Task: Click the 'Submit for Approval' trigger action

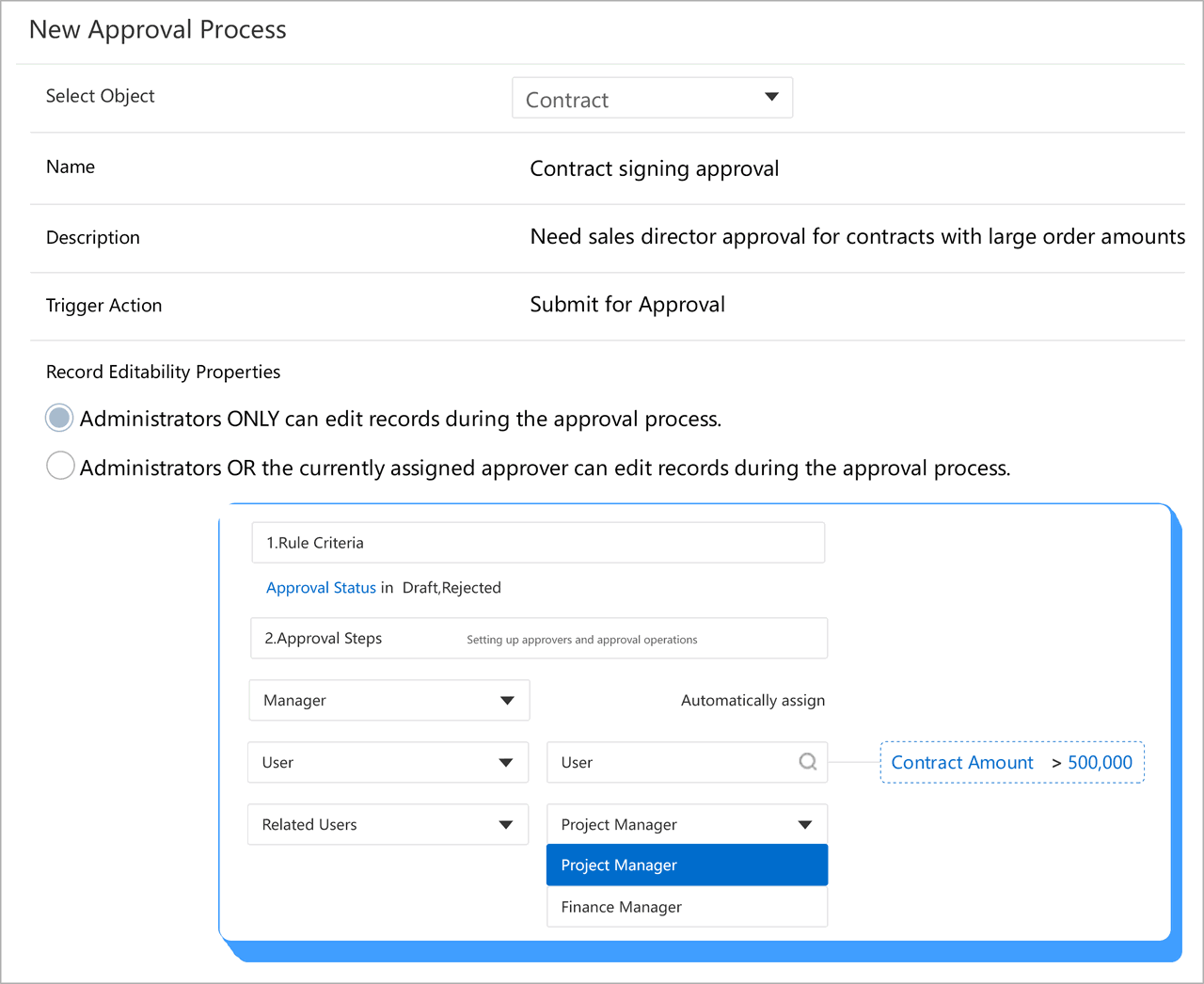Action: coord(627,305)
